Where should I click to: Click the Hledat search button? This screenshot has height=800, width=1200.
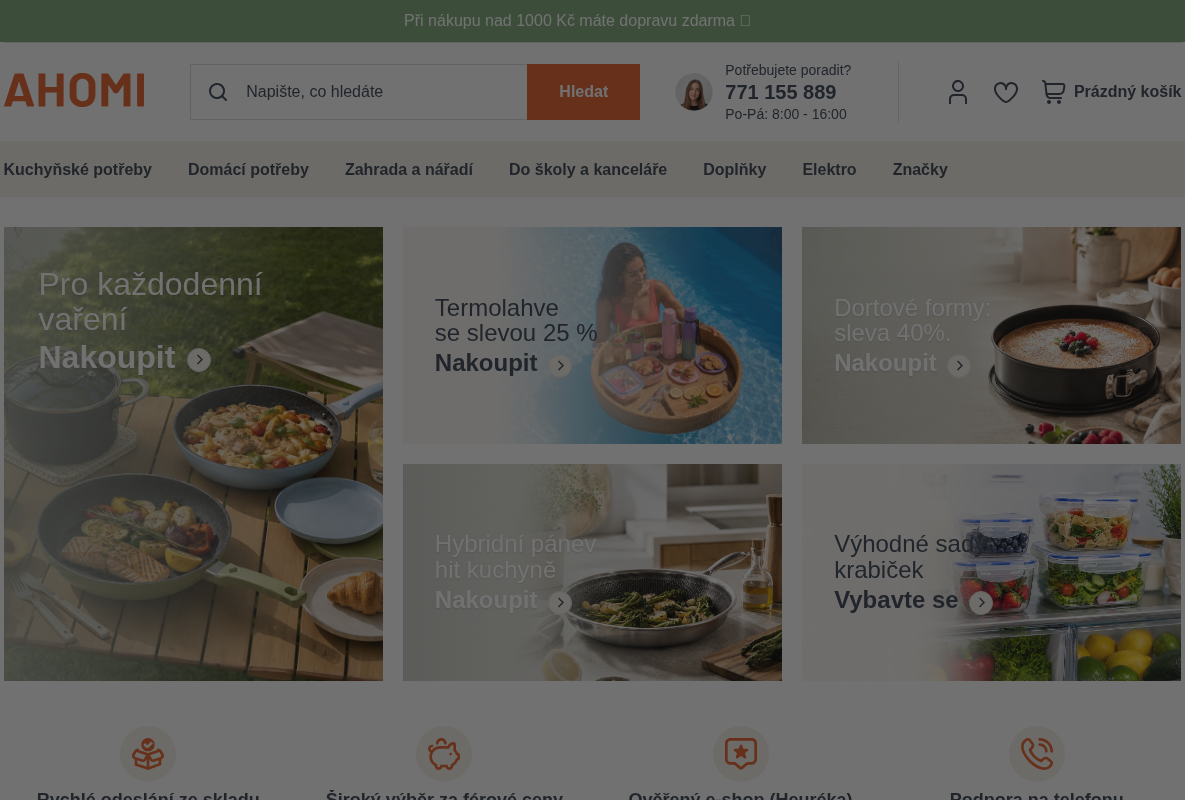coord(583,92)
